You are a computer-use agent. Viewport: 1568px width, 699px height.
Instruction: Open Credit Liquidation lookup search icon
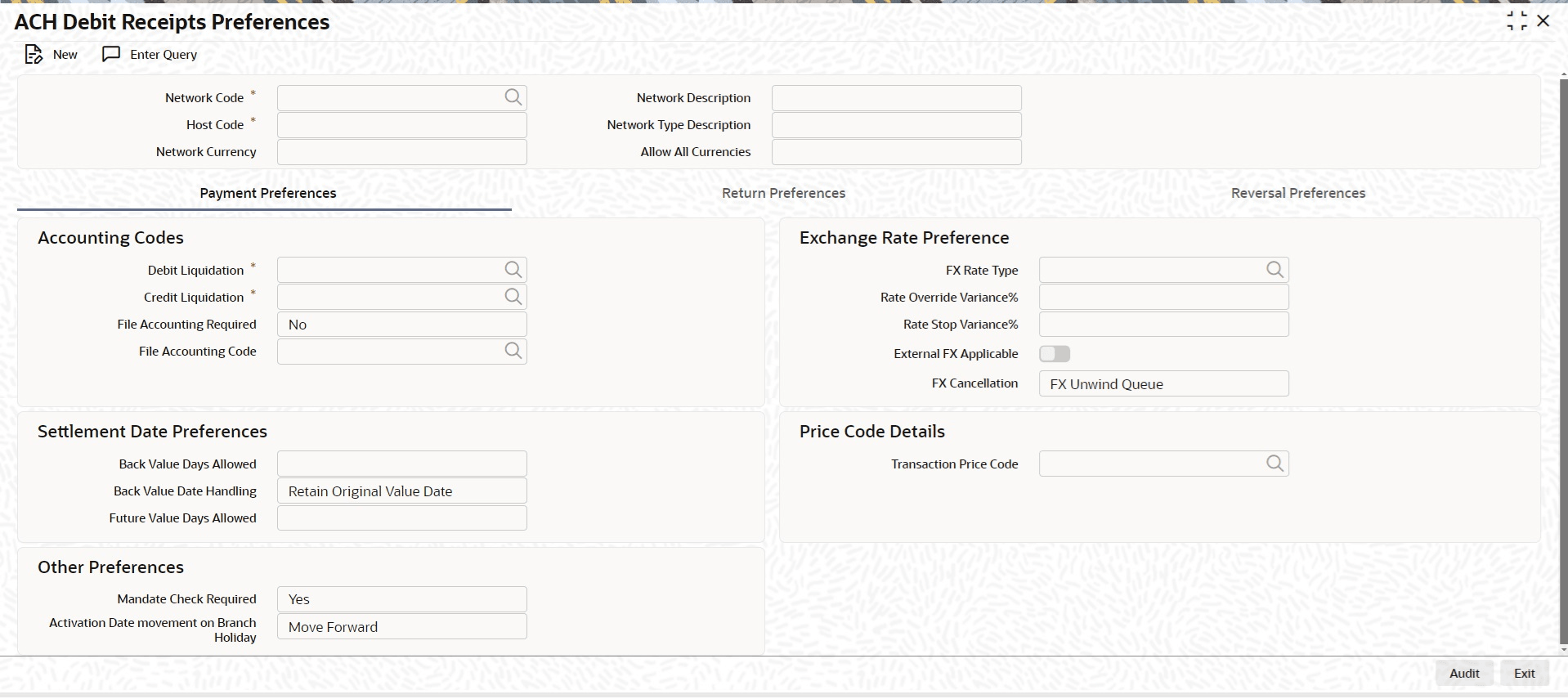tap(513, 297)
